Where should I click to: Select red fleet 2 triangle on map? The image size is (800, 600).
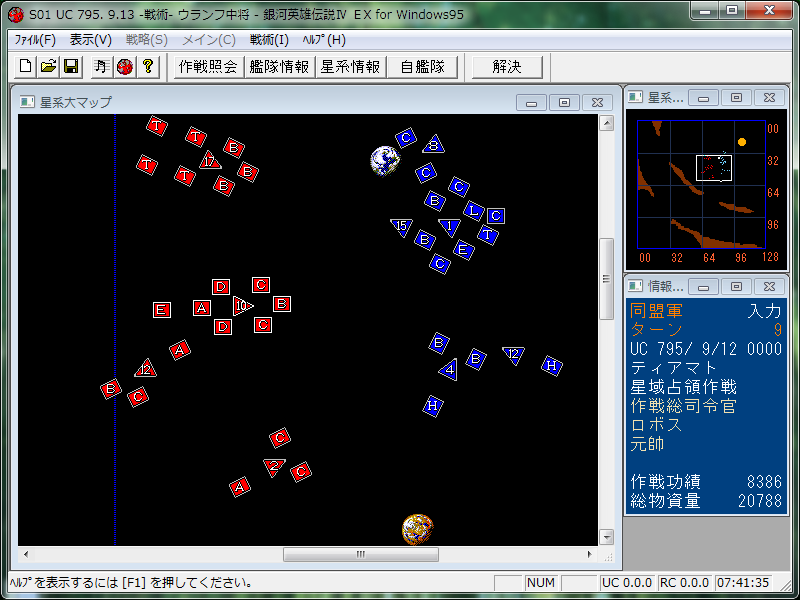(274, 466)
